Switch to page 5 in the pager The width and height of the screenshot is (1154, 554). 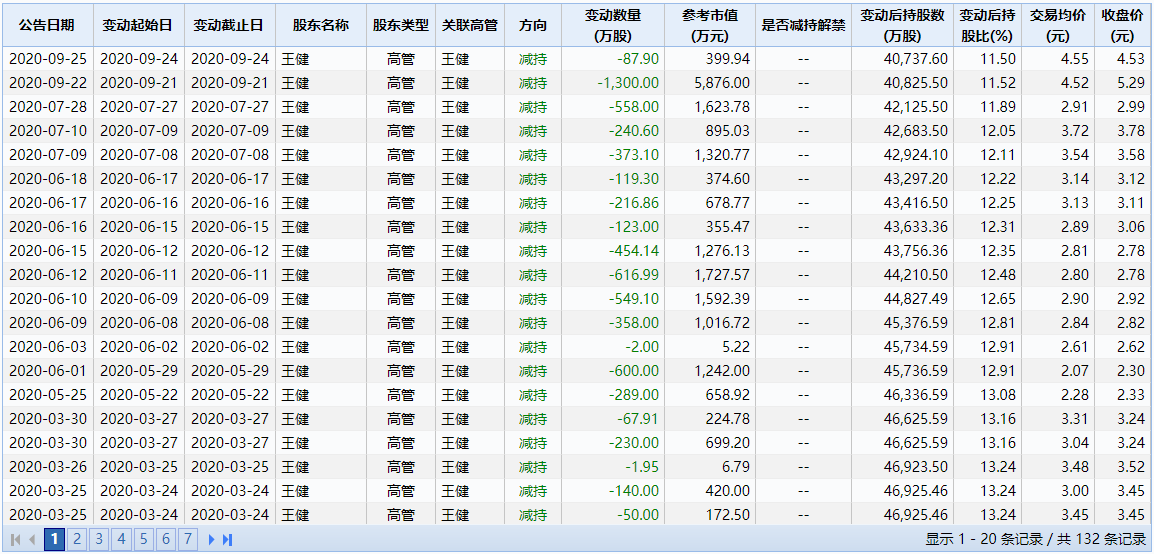pos(144,540)
